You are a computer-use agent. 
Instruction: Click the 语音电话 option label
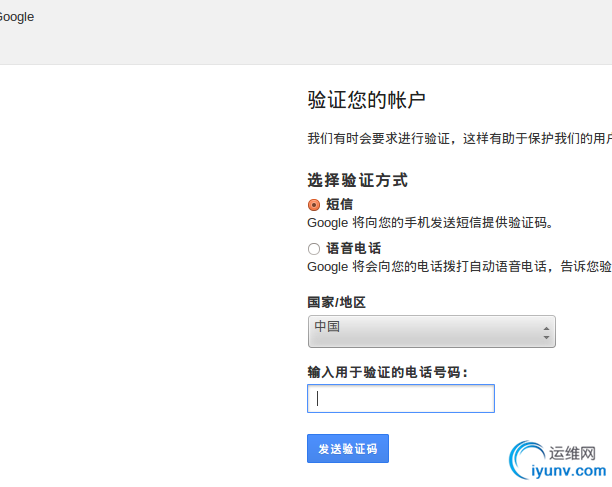click(x=354, y=249)
